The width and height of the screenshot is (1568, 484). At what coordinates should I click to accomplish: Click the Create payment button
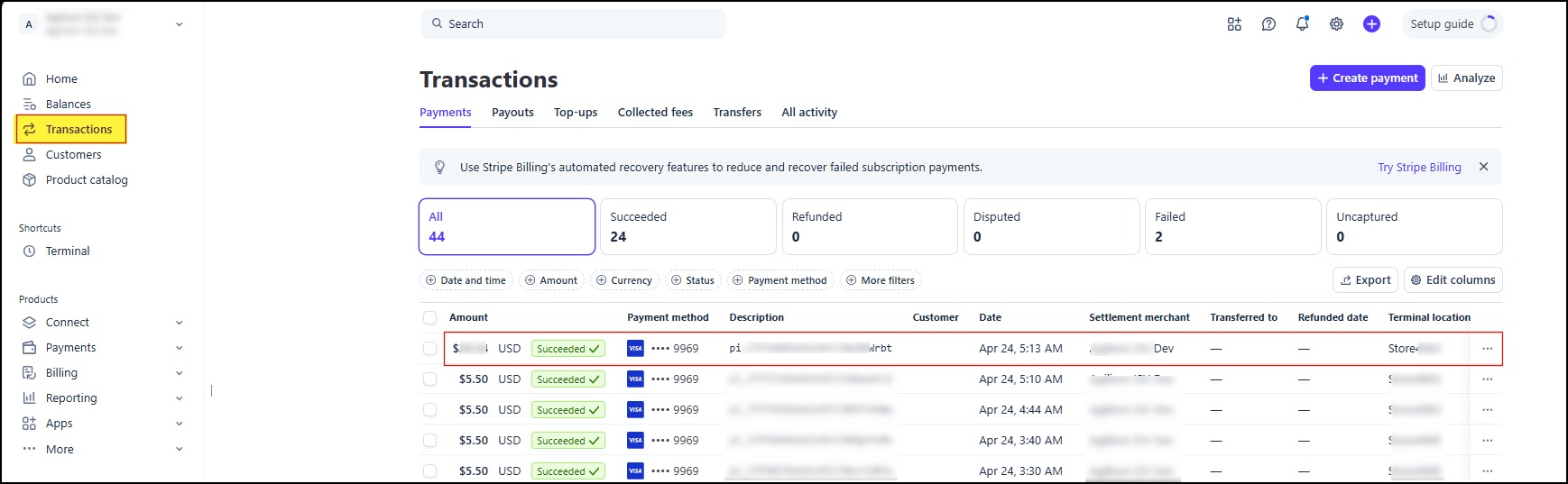tap(1367, 78)
